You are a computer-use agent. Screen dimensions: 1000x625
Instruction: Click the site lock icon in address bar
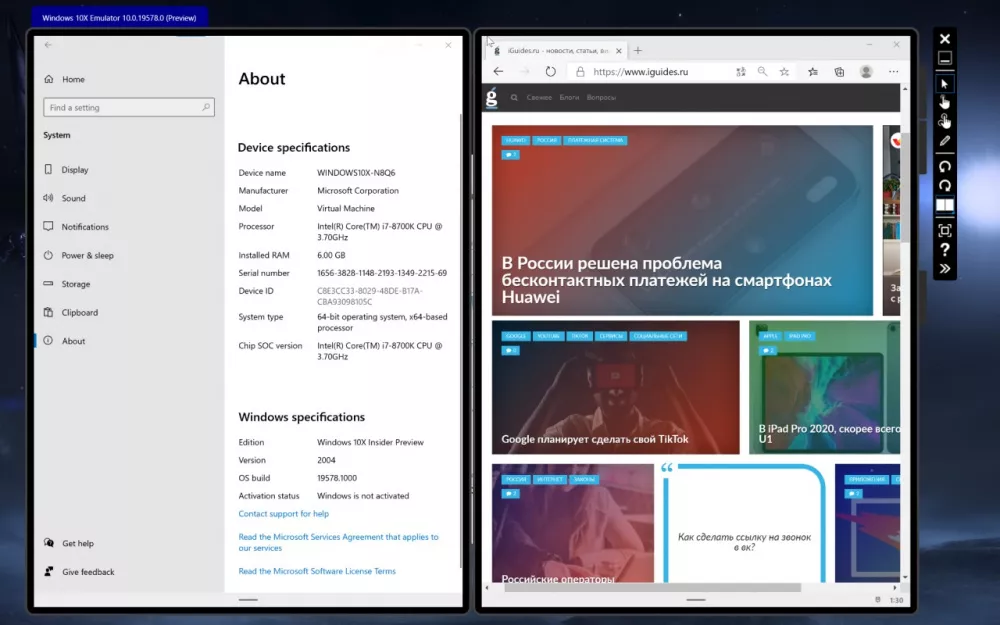580,71
